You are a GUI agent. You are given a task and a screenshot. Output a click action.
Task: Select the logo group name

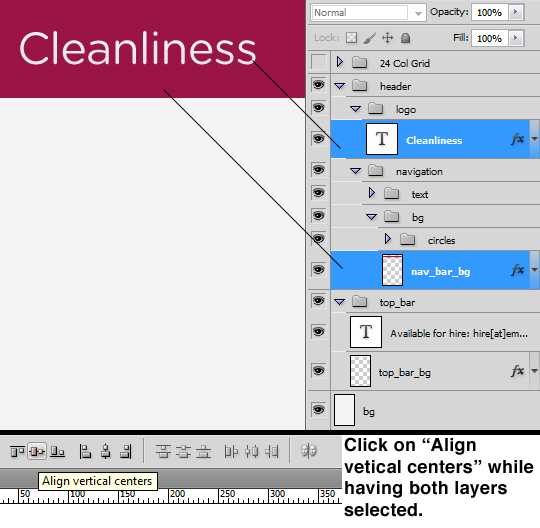click(x=406, y=110)
